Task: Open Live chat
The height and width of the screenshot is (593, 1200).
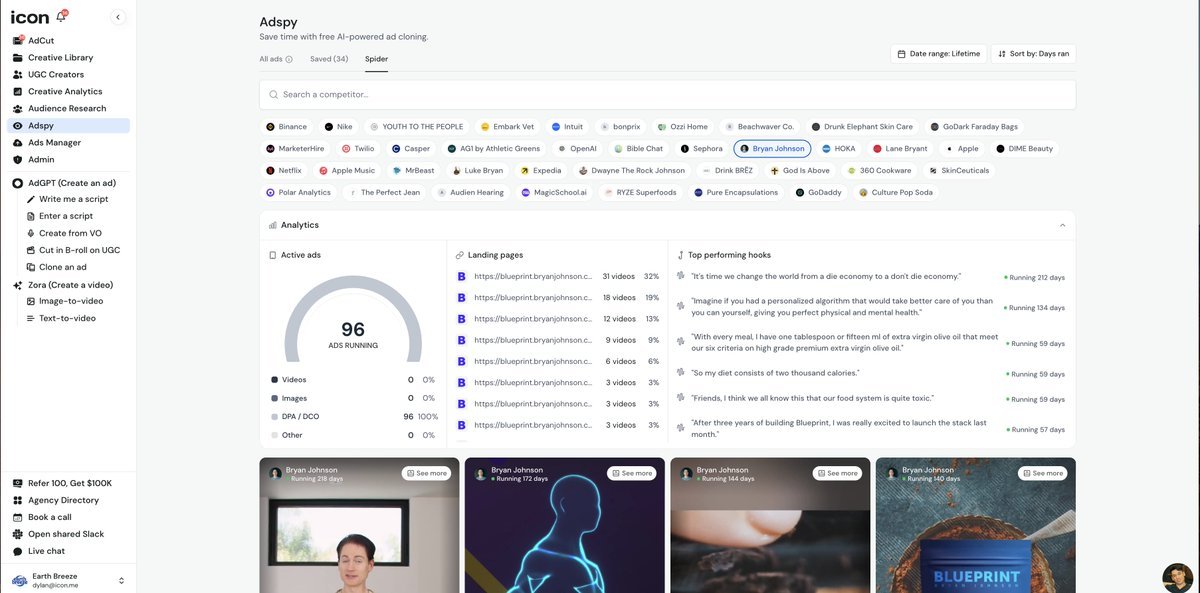Action: tap(46, 551)
